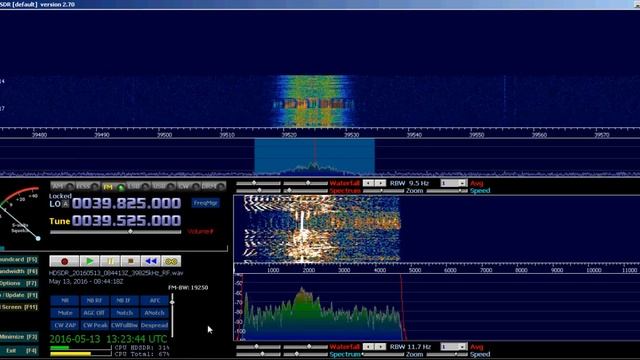This screenshot has height=360, width=640.
Task: Adjust the vertical FM-BW slider
Action: tap(172, 315)
